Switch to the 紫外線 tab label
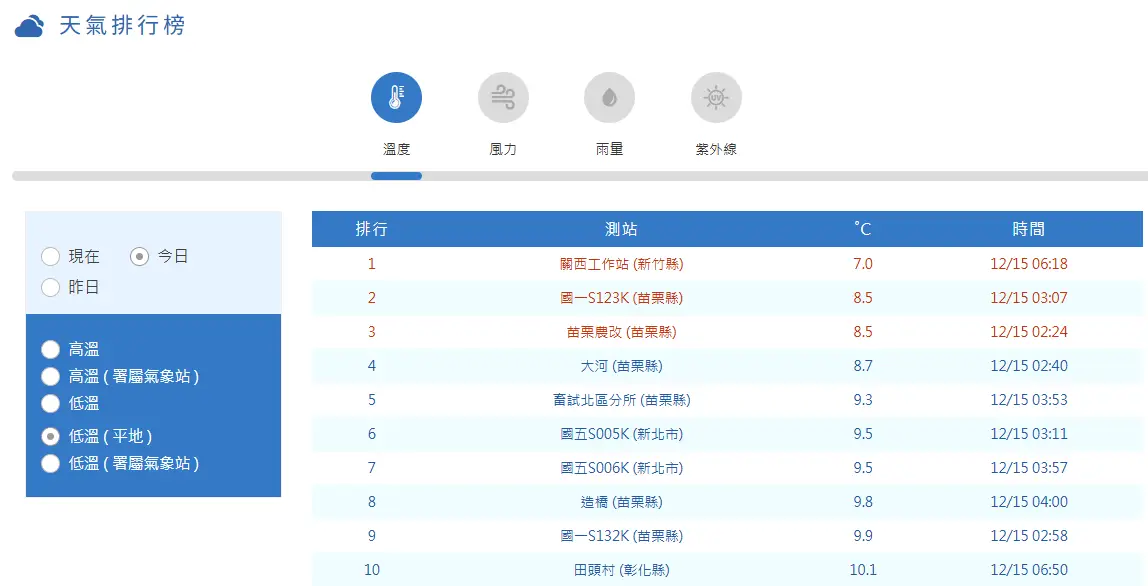 [x=716, y=149]
